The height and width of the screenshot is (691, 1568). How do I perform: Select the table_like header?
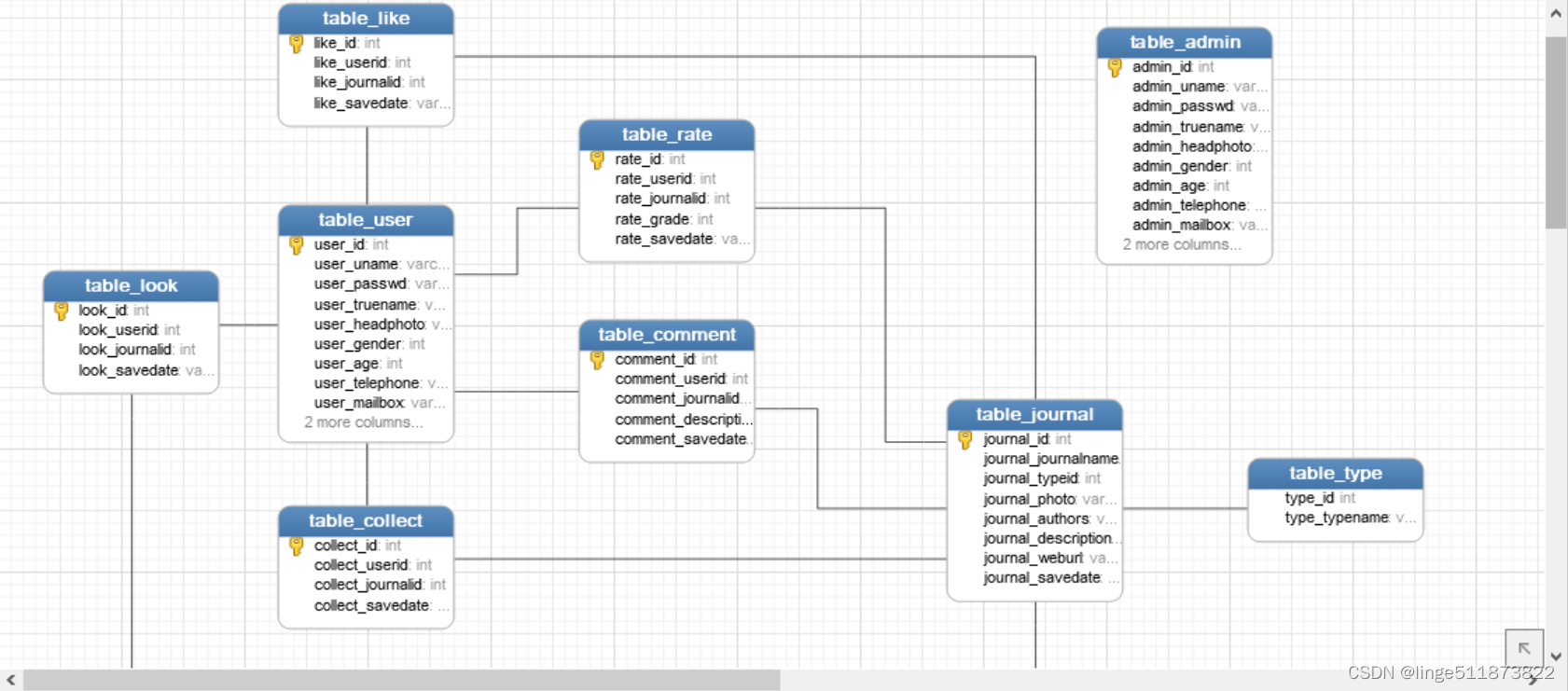367,19
